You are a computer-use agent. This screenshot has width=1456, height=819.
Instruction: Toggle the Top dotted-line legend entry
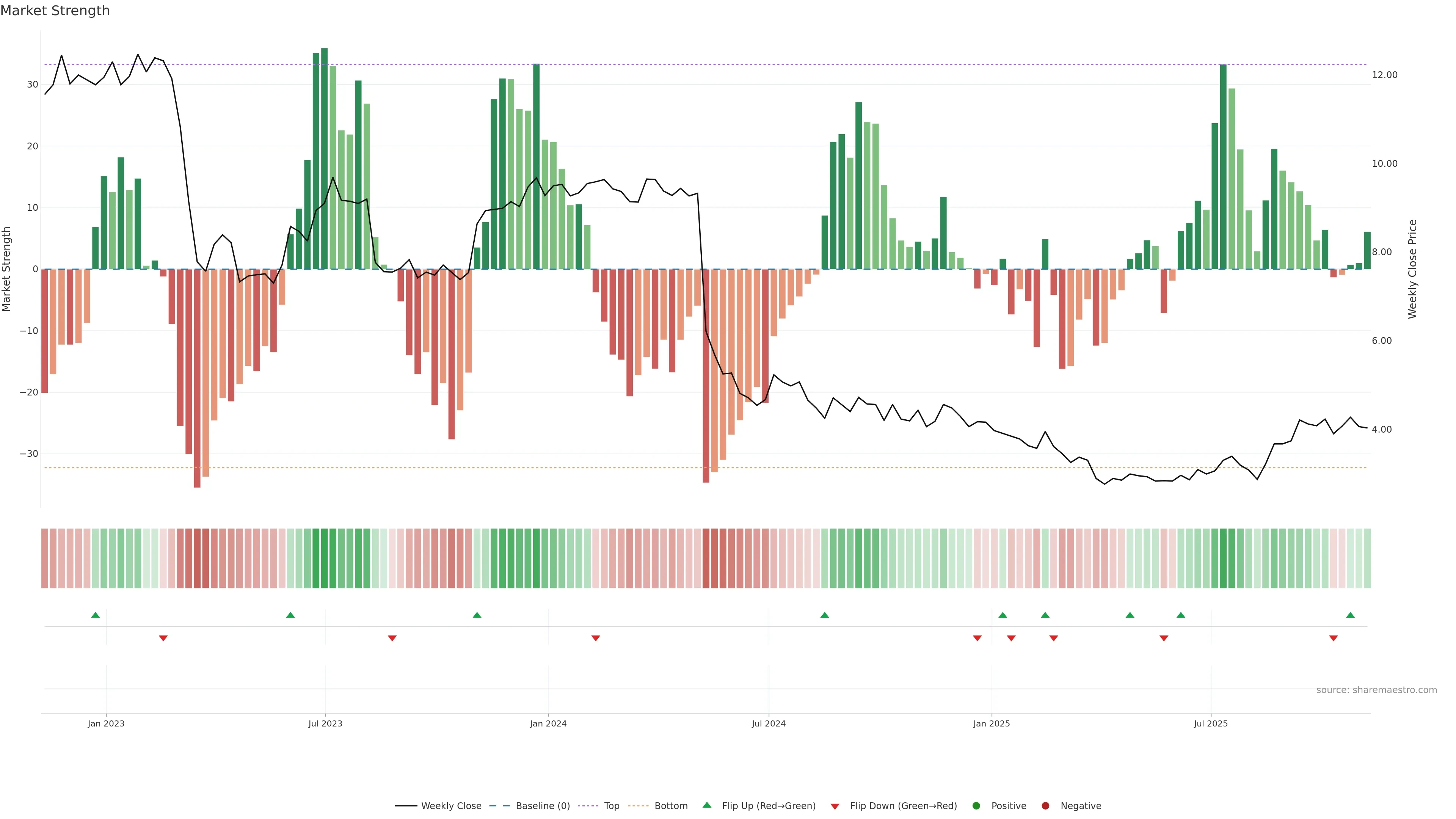[612, 806]
